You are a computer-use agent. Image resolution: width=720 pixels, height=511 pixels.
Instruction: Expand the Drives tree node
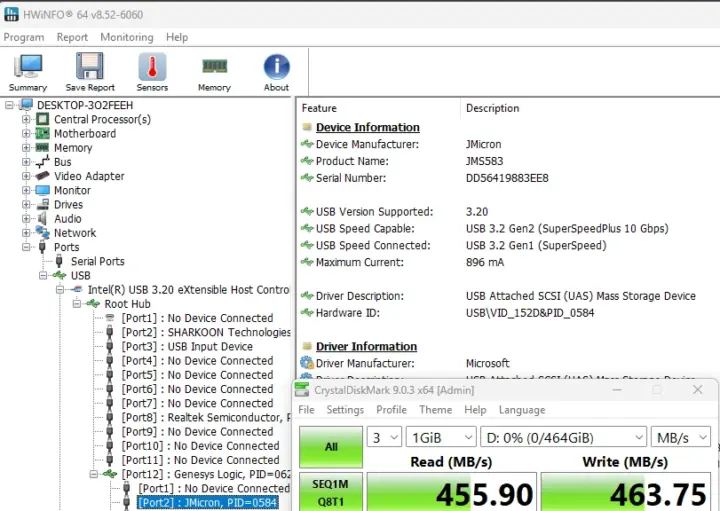coord(26,204)
